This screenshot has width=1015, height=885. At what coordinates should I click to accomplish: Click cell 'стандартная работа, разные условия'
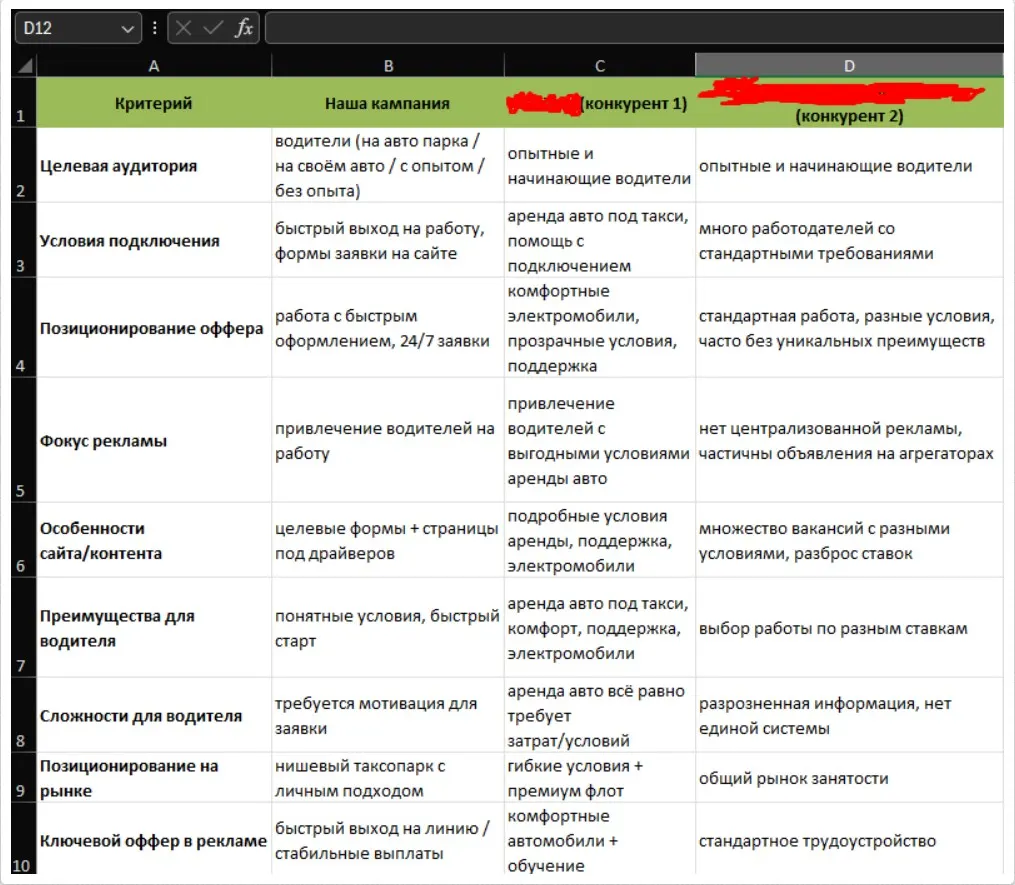point(849,328)
